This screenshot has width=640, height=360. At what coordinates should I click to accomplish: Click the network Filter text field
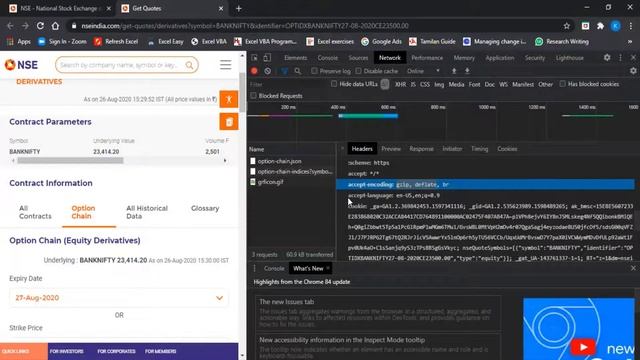pos(289,84)
